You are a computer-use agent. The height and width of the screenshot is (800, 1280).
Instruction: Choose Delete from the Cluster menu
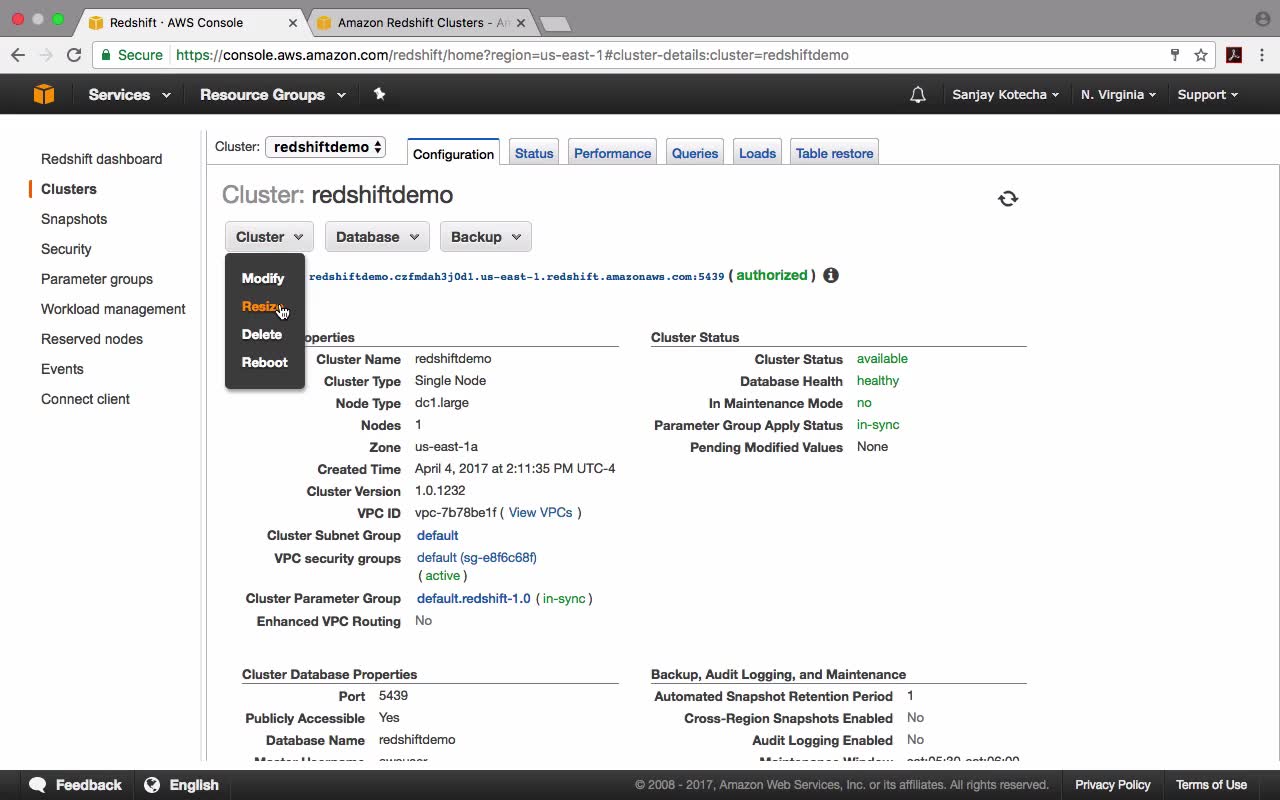[262, 334]
